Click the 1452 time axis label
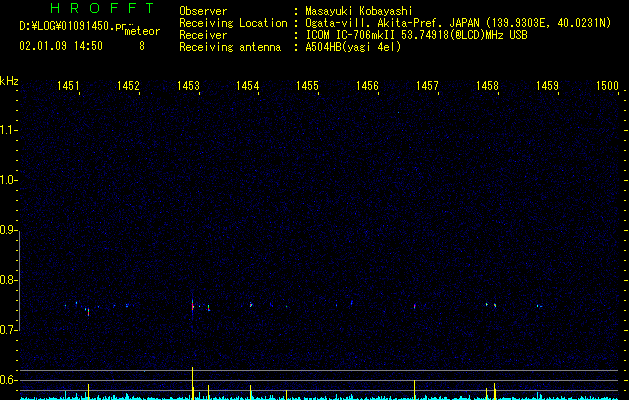The width and height of the screenshot is (629, 400). pos(128,86)
